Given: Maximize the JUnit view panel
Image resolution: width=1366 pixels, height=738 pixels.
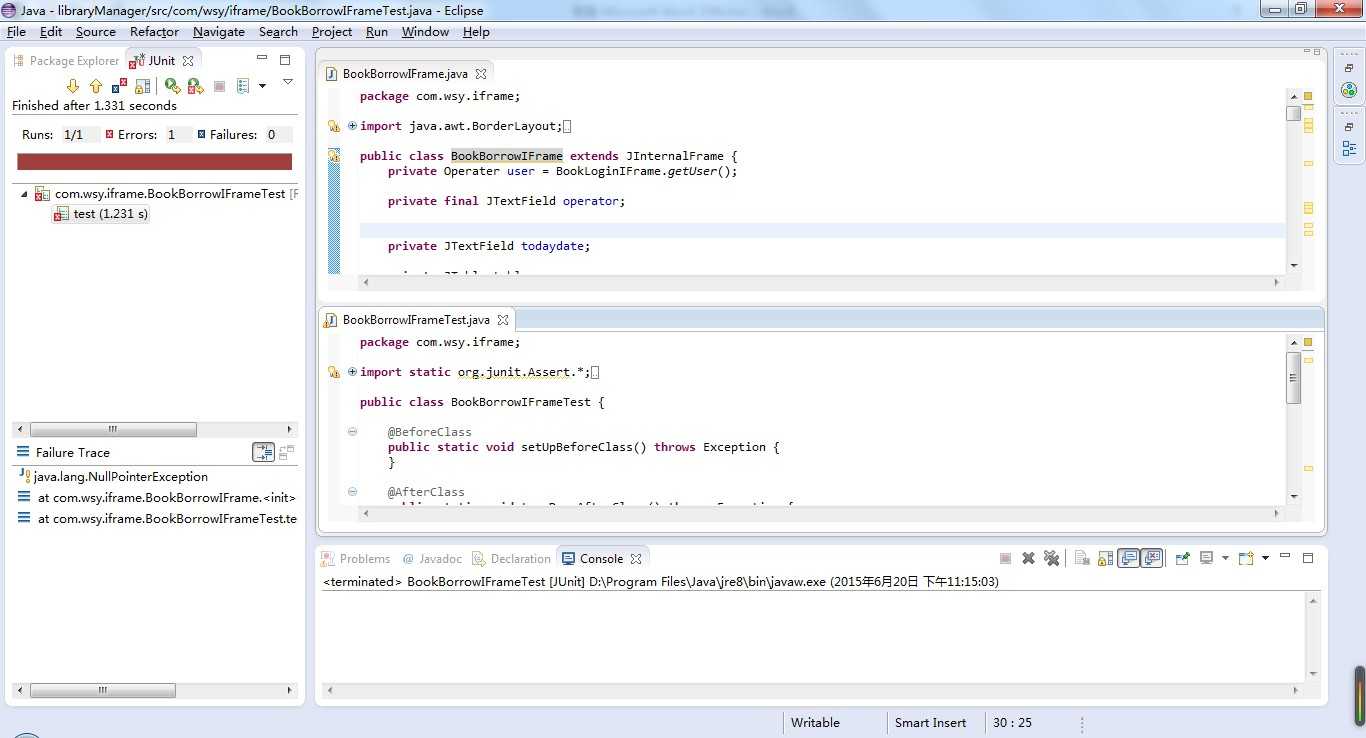Looking at the screenshot, I should pyautogui.click(x=285, y=60).
